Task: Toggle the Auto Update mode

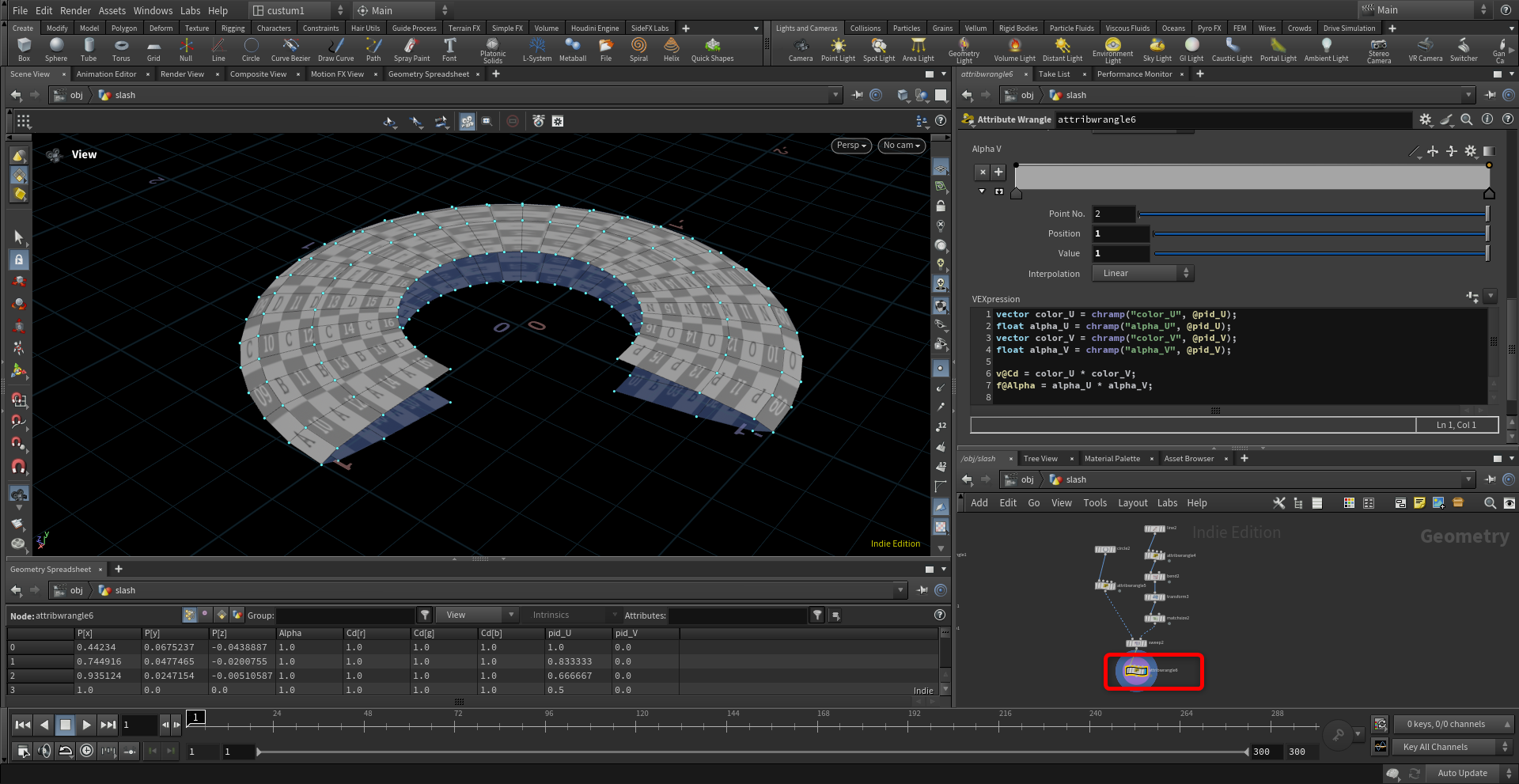Action: click(1462, 773)
